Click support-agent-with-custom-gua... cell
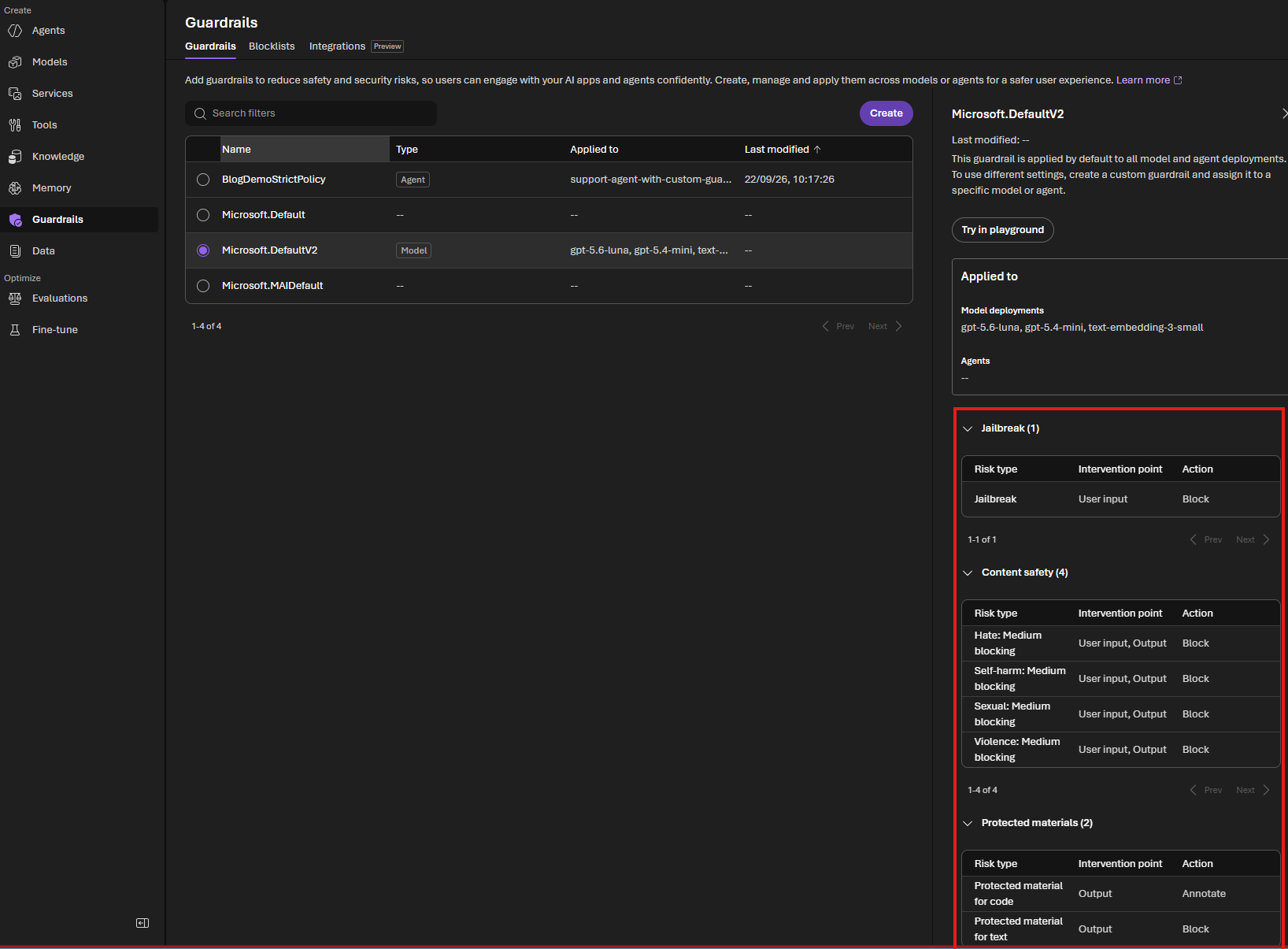This screenshot has height=949, width=1288. pos(650,180)
